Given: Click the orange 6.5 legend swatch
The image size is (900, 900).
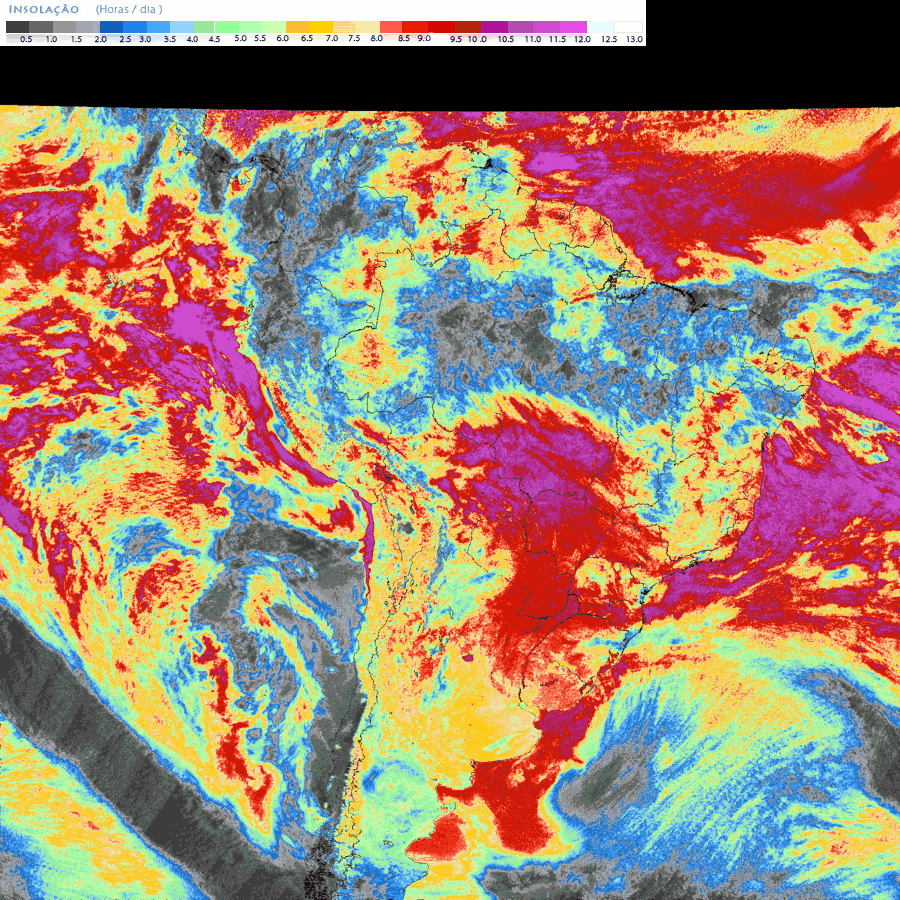Looking at the screenshot, I should (x=297, y=27).
